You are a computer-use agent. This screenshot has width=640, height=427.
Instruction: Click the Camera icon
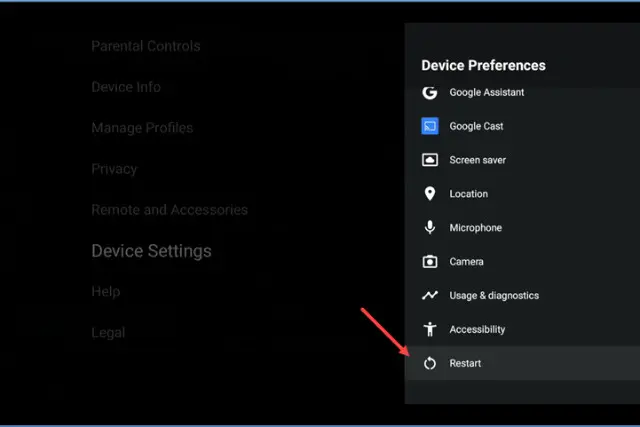tap(430, 262)
